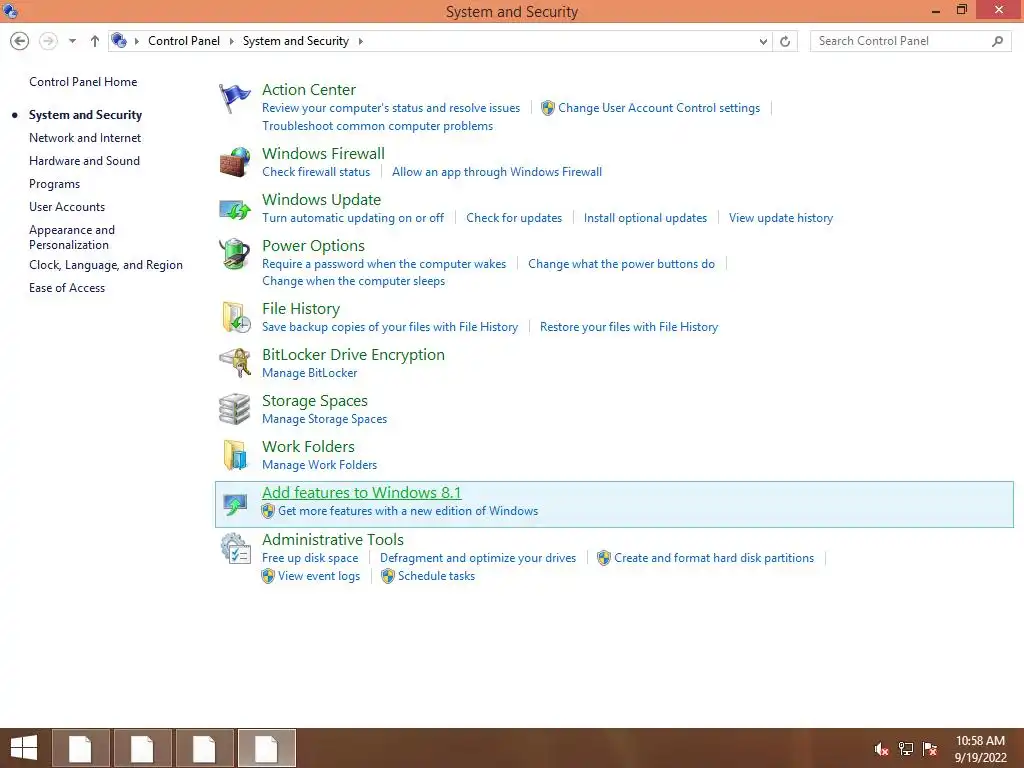Expand the chevron after Control Panel breadcrumb
Image resolution: width=1024 pixels, height=768 pixels.
pyautogui.click(x=231, y=41)
